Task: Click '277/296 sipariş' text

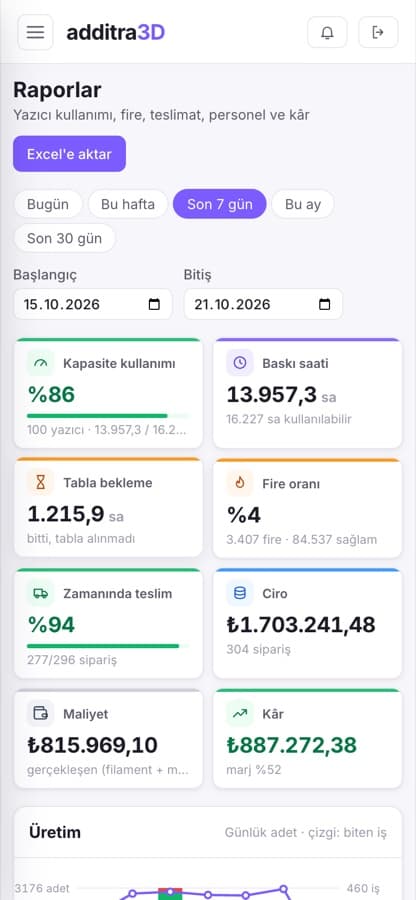Action: (72, 660)
